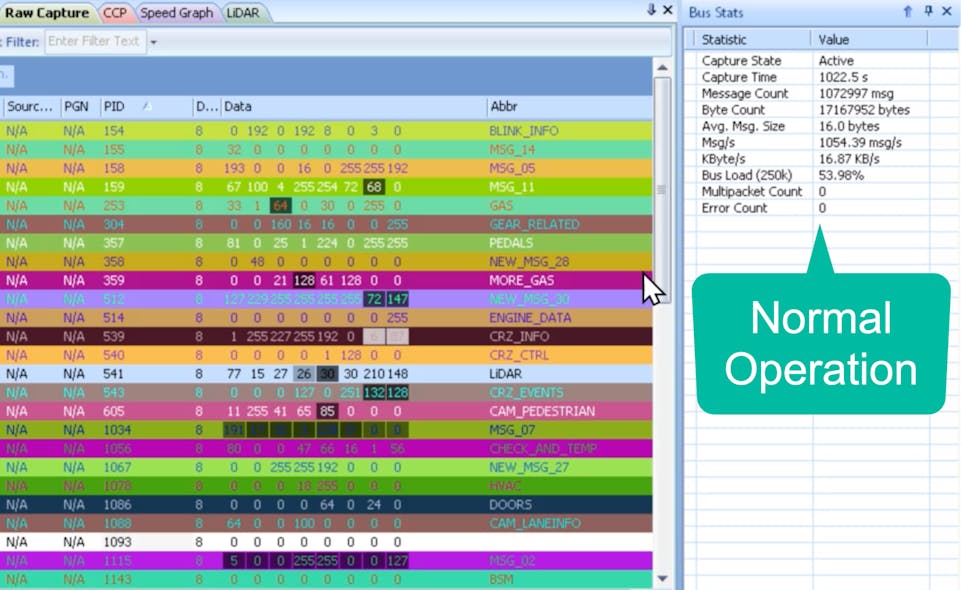961x590 pixels.
Task: Select the HVAC row
Action: point(326,486)
